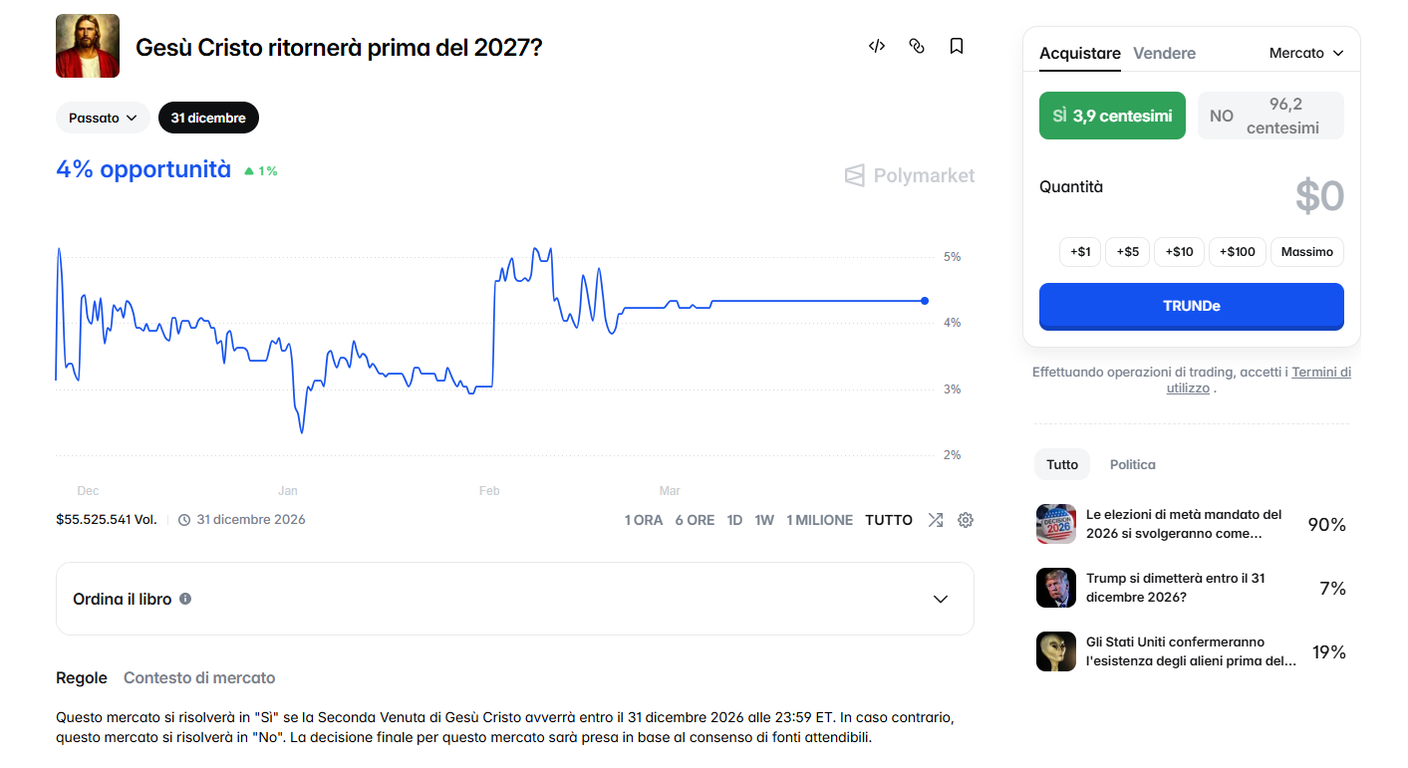Click the Jesus market thumbnail image
The height and width of the screenshot is (768, 1408).
pyautogui.click(x=88, y=46)
